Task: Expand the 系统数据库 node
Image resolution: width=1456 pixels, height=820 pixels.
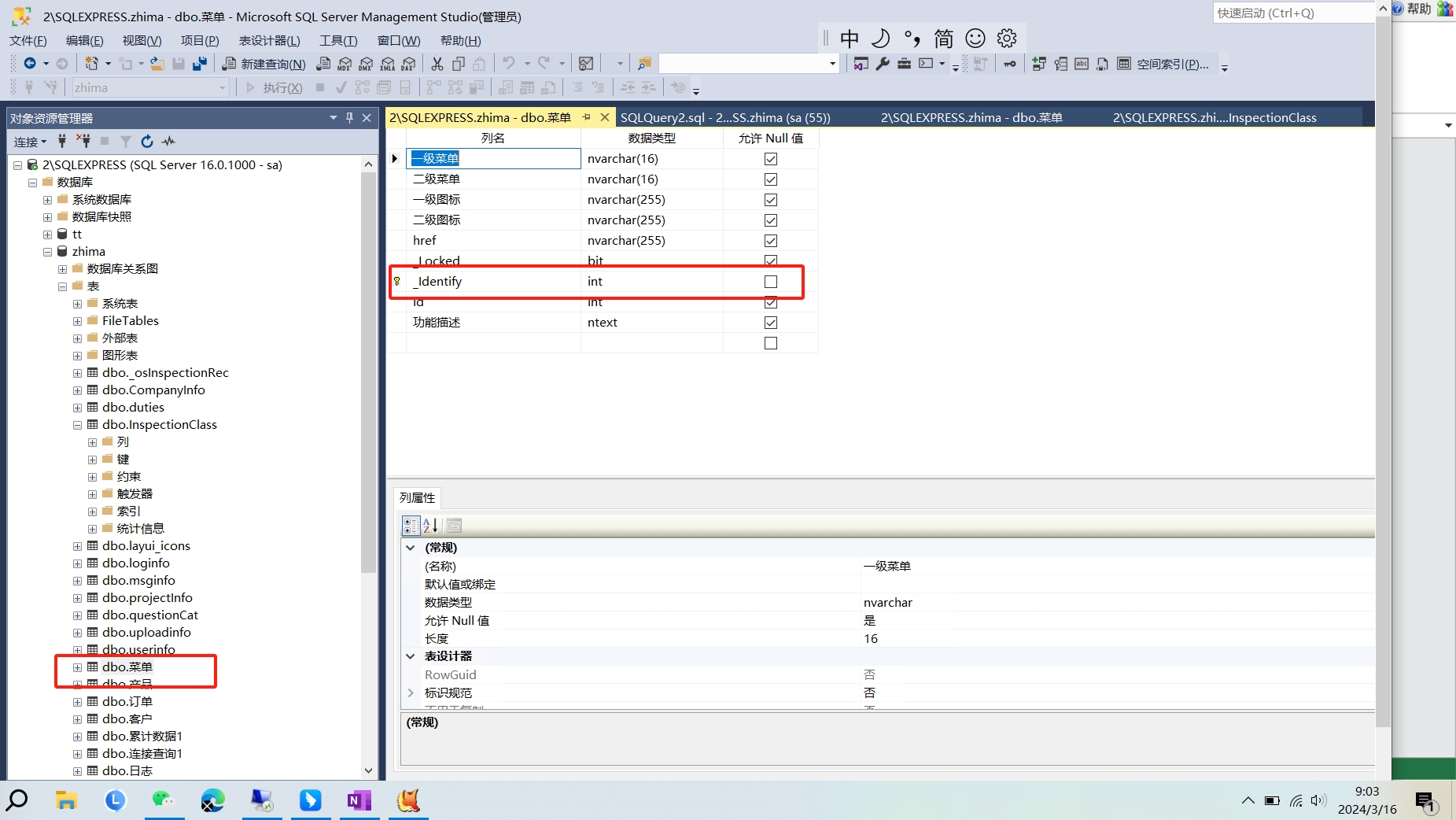Action: tap(48, 200)
